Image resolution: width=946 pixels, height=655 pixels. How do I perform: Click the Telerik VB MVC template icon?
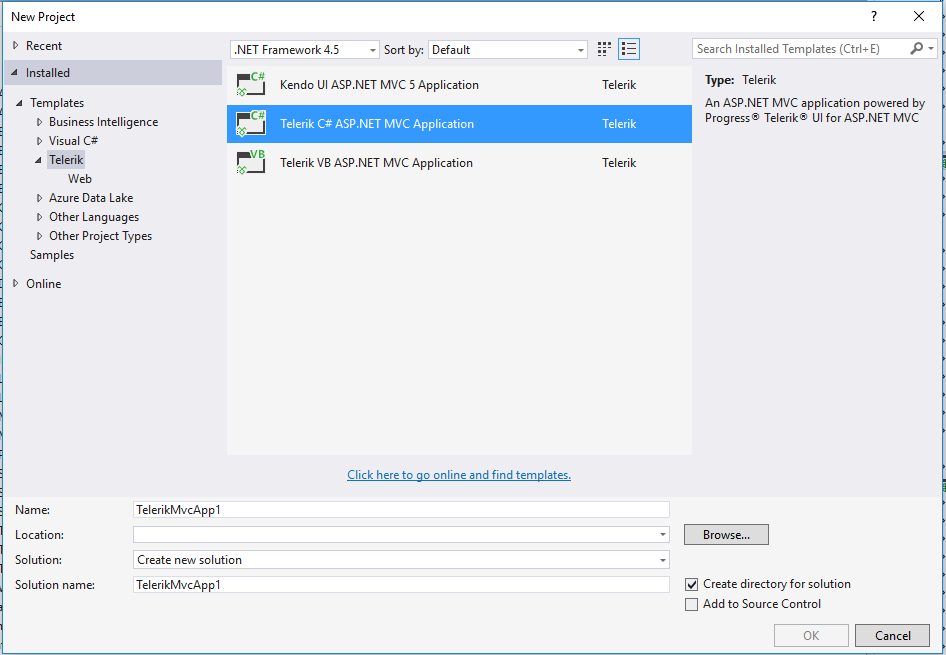(x=250, y=162)
